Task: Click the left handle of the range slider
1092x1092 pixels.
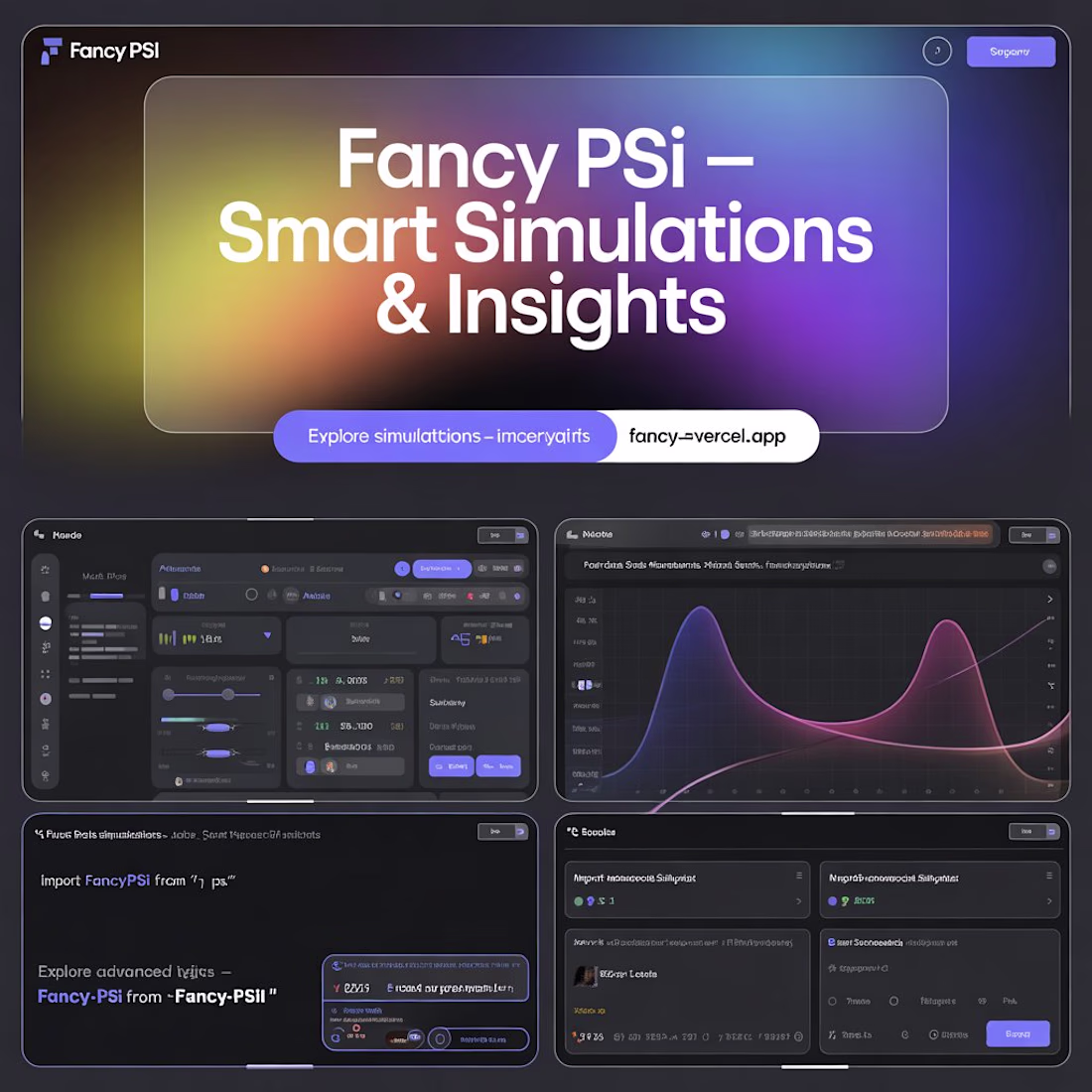Action: click(169, 694)
